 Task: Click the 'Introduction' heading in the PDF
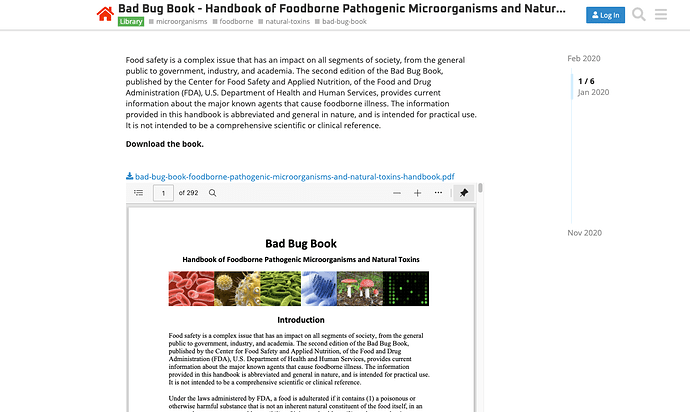click(301, 320)
